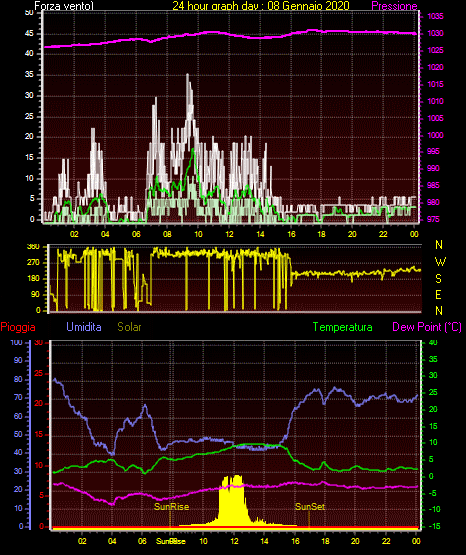Click the green '40' temperature scale value
The image size is (466, 555).
(433, 343)
